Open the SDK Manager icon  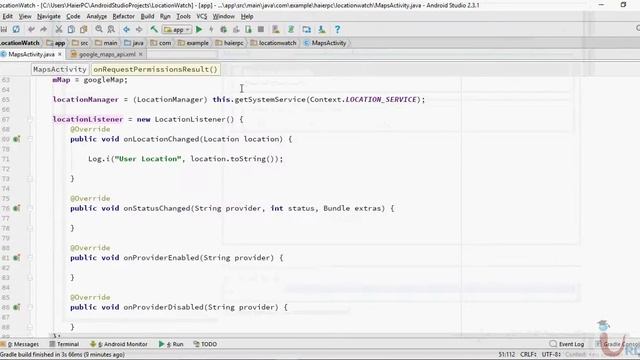coord(322,29)
